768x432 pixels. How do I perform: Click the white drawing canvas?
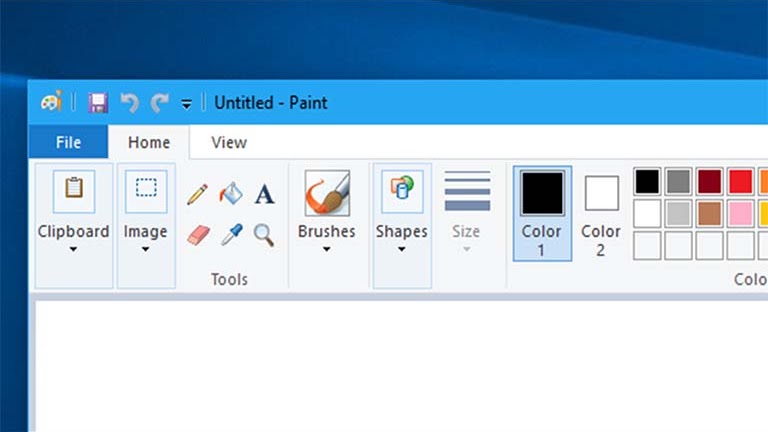pyautogui.click(x=402, y=366)
